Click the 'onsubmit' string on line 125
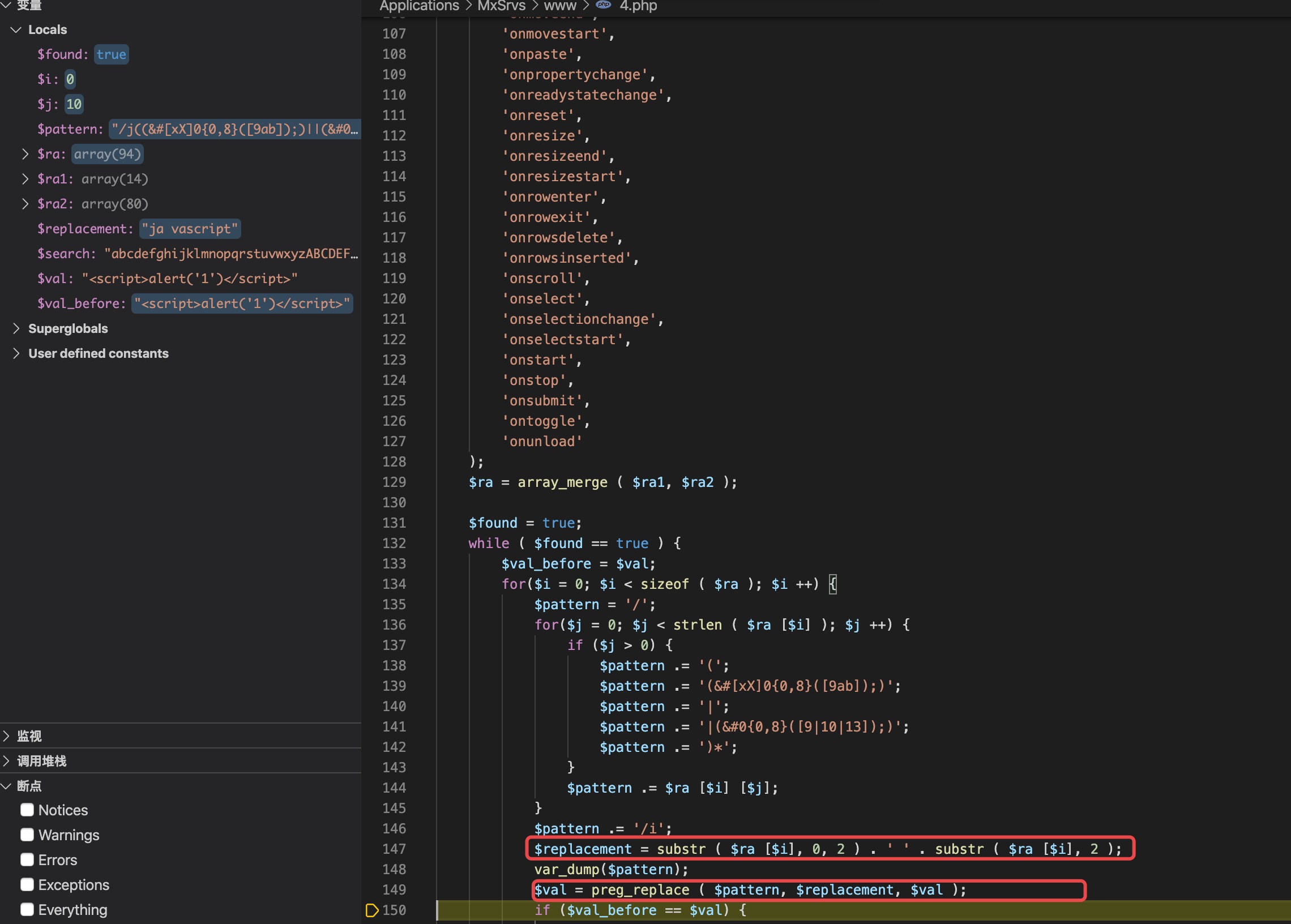This screenshot has height=924, width=1291. coord(542,400)
